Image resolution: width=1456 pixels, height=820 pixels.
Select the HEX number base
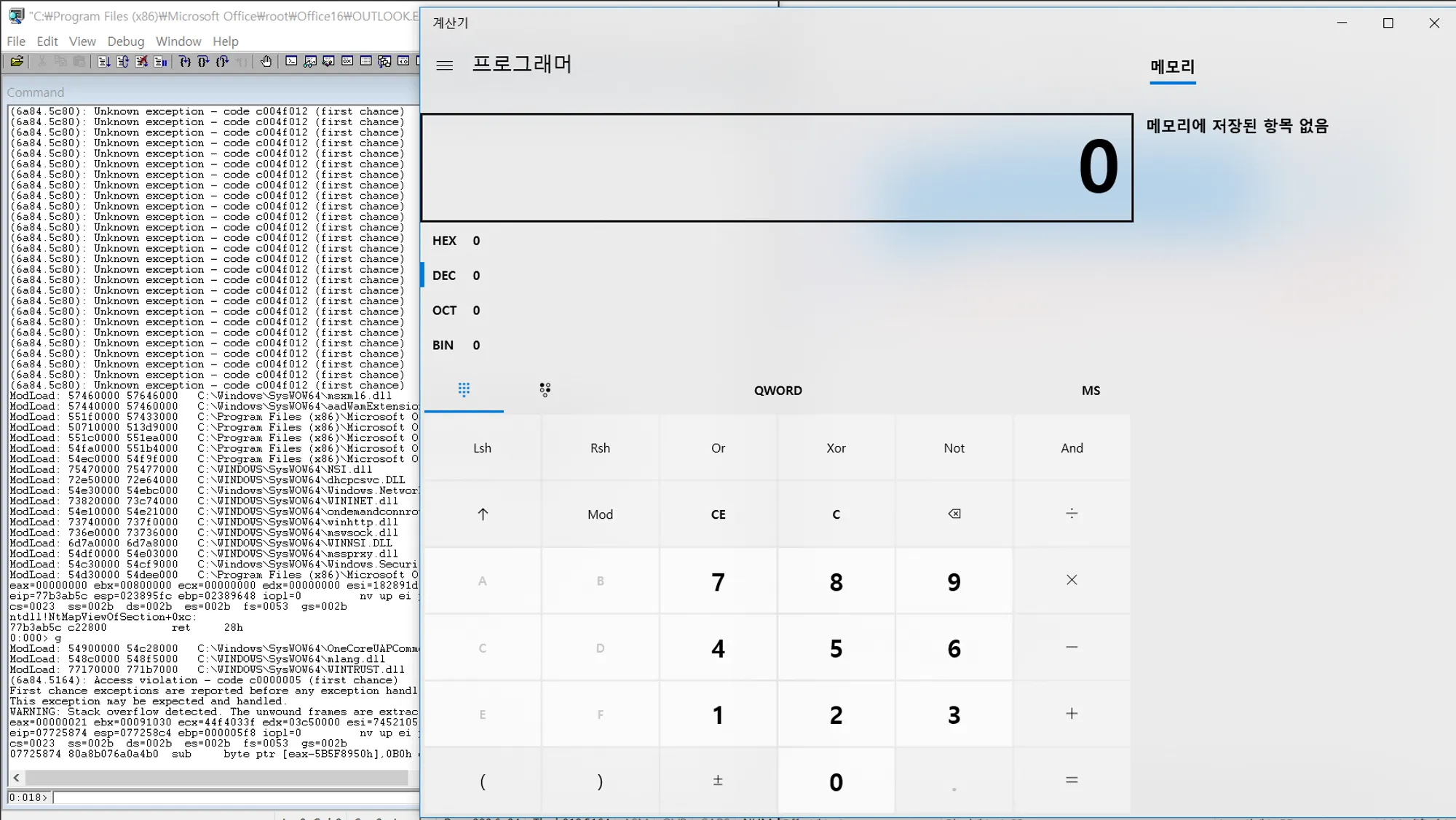[444, 241]
